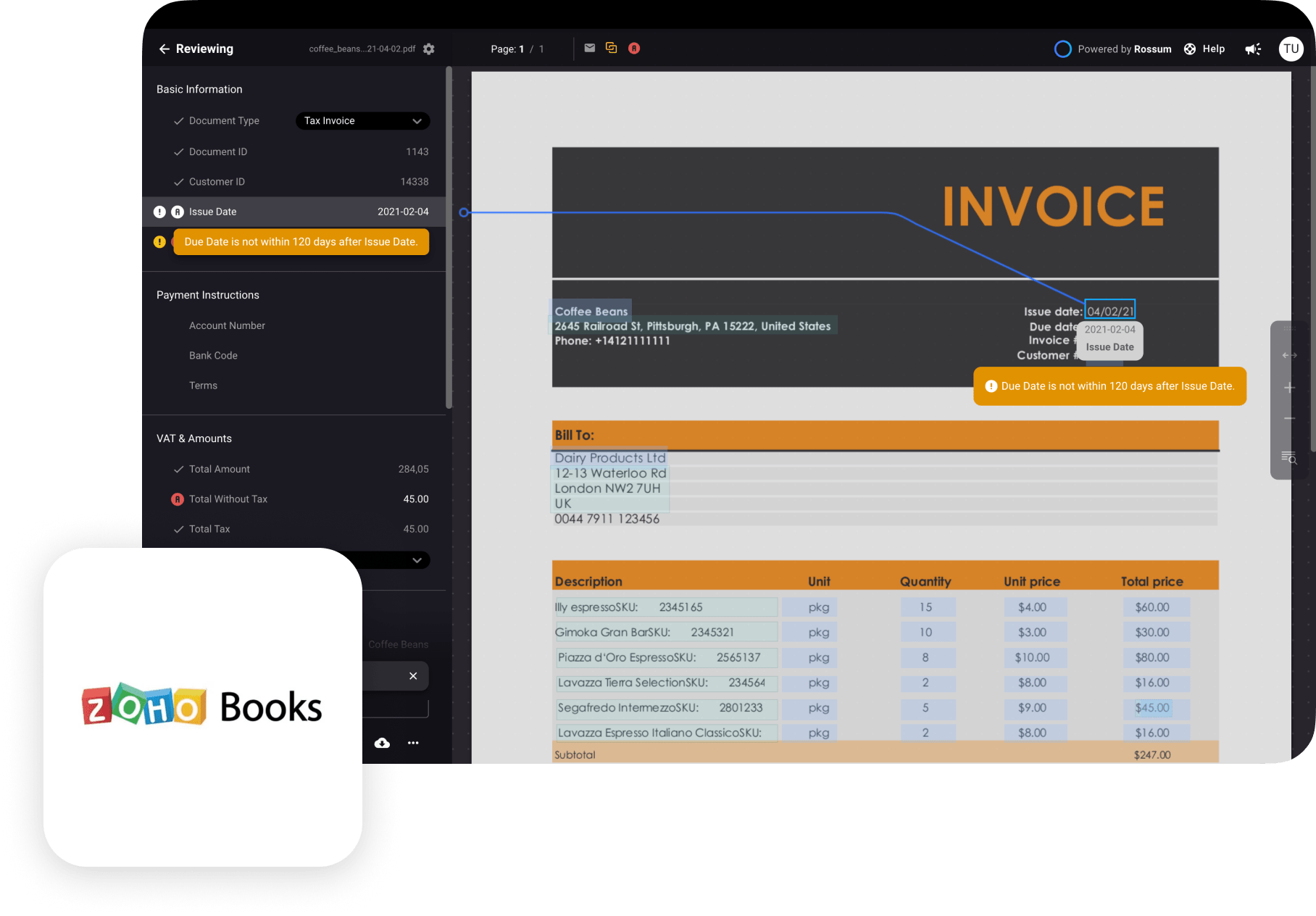Open the TU user avatar menu
1316x916 pixels.
pyautogui.click(x=1291, y=49)
